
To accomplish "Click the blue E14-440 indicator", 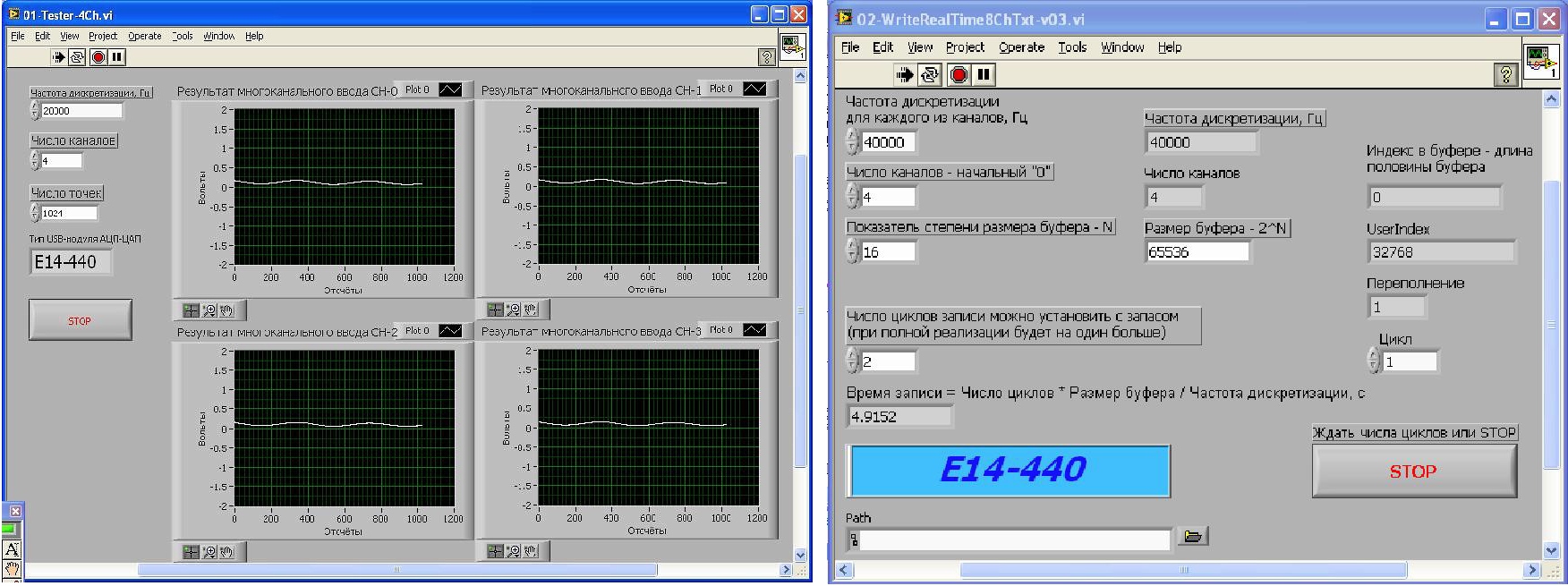I will click(x=1010, y=471).
